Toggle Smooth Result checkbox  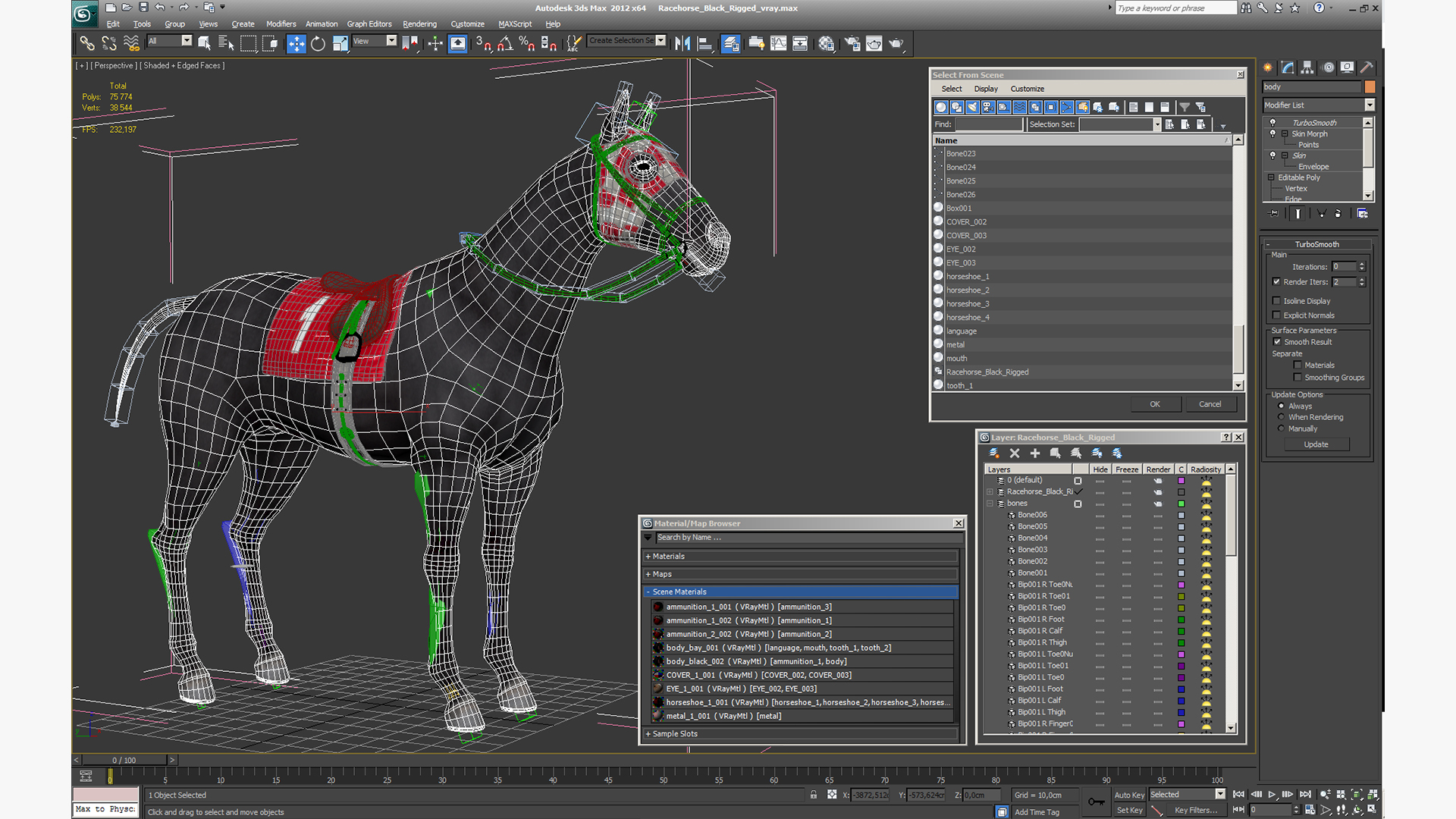click(1277, 342)
